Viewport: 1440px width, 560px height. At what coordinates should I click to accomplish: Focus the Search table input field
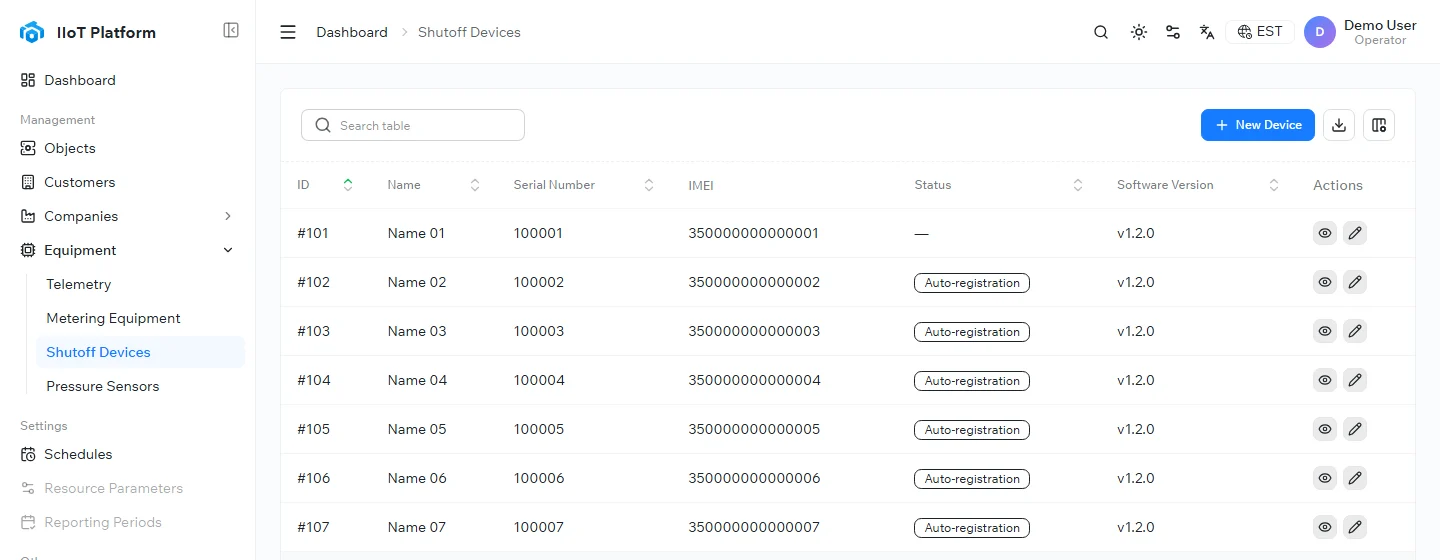pyautogui.click(x=413, y=125)
